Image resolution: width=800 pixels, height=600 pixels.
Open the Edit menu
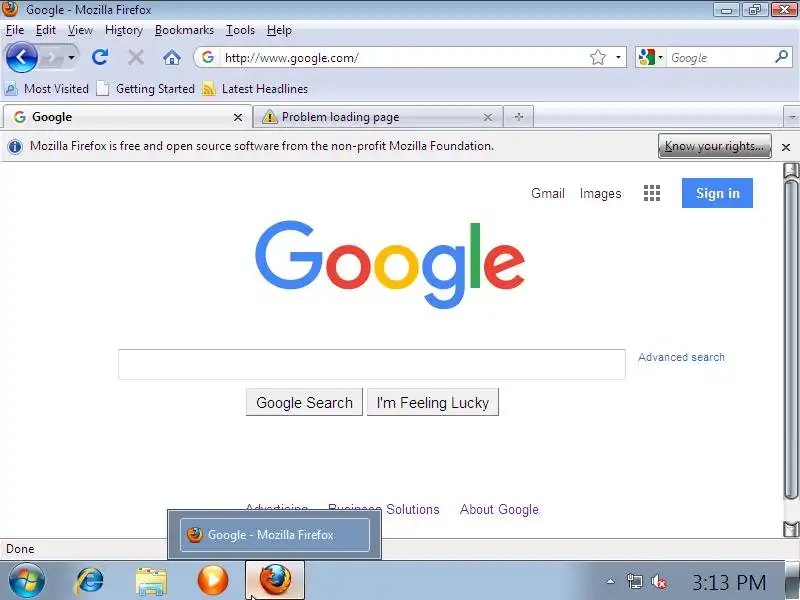click(45, 30)
